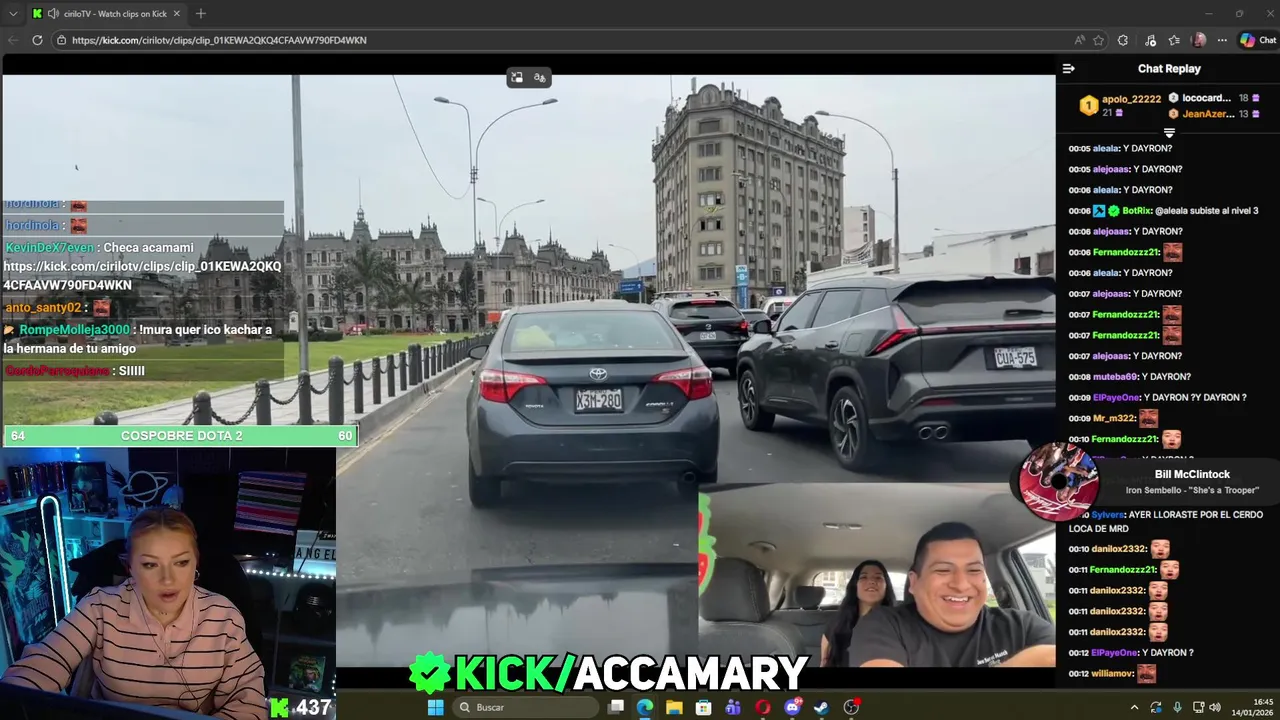Viewport: 1280px width, 720px height.
Task: Launch Microsoft Edge from taskbar
Action: click(x=645, y=707)
